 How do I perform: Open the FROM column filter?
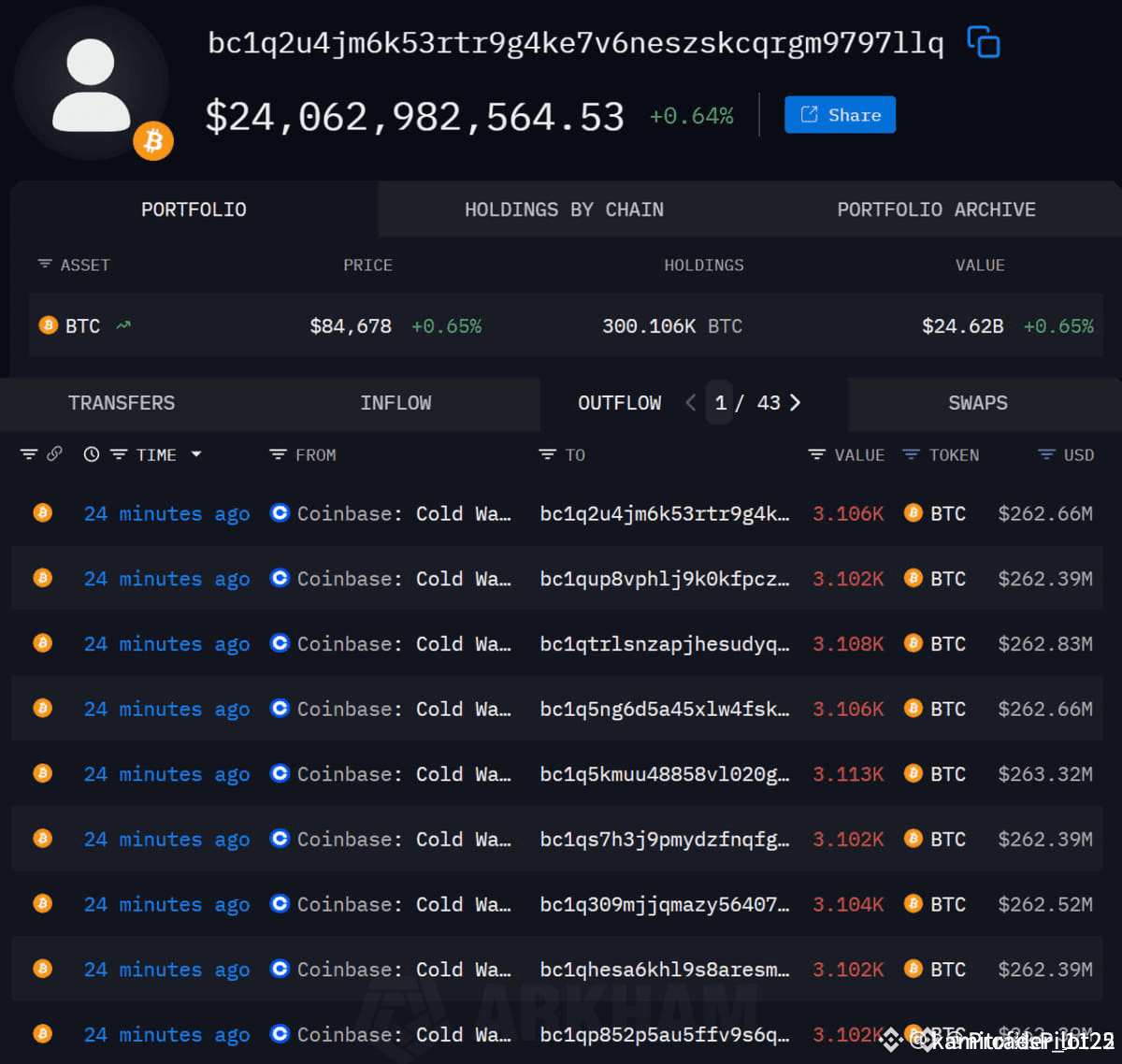[x=278, y=454]
